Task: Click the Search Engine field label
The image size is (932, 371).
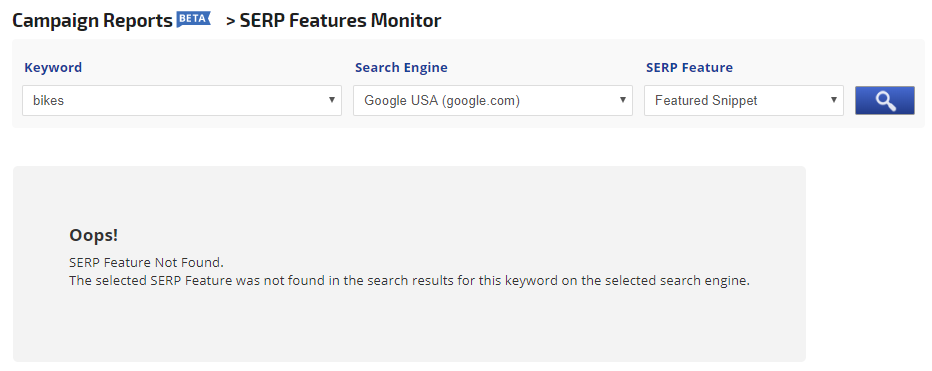Action: tap(401, 68)
